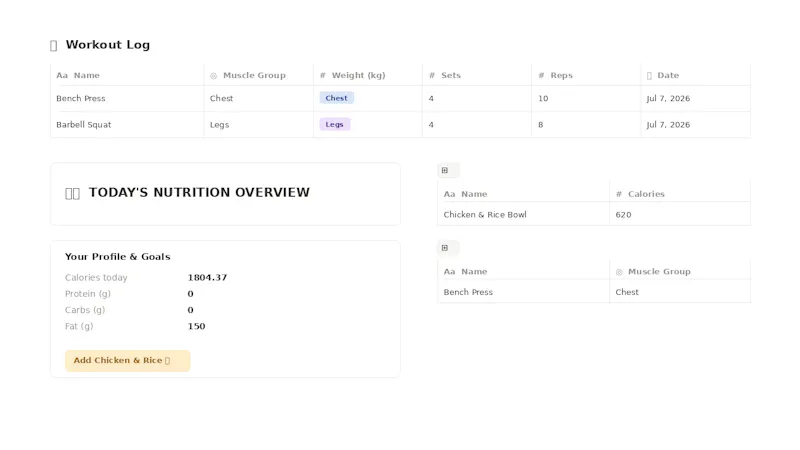
Task: Click the Fat (g) label
Action: point(79,327)
